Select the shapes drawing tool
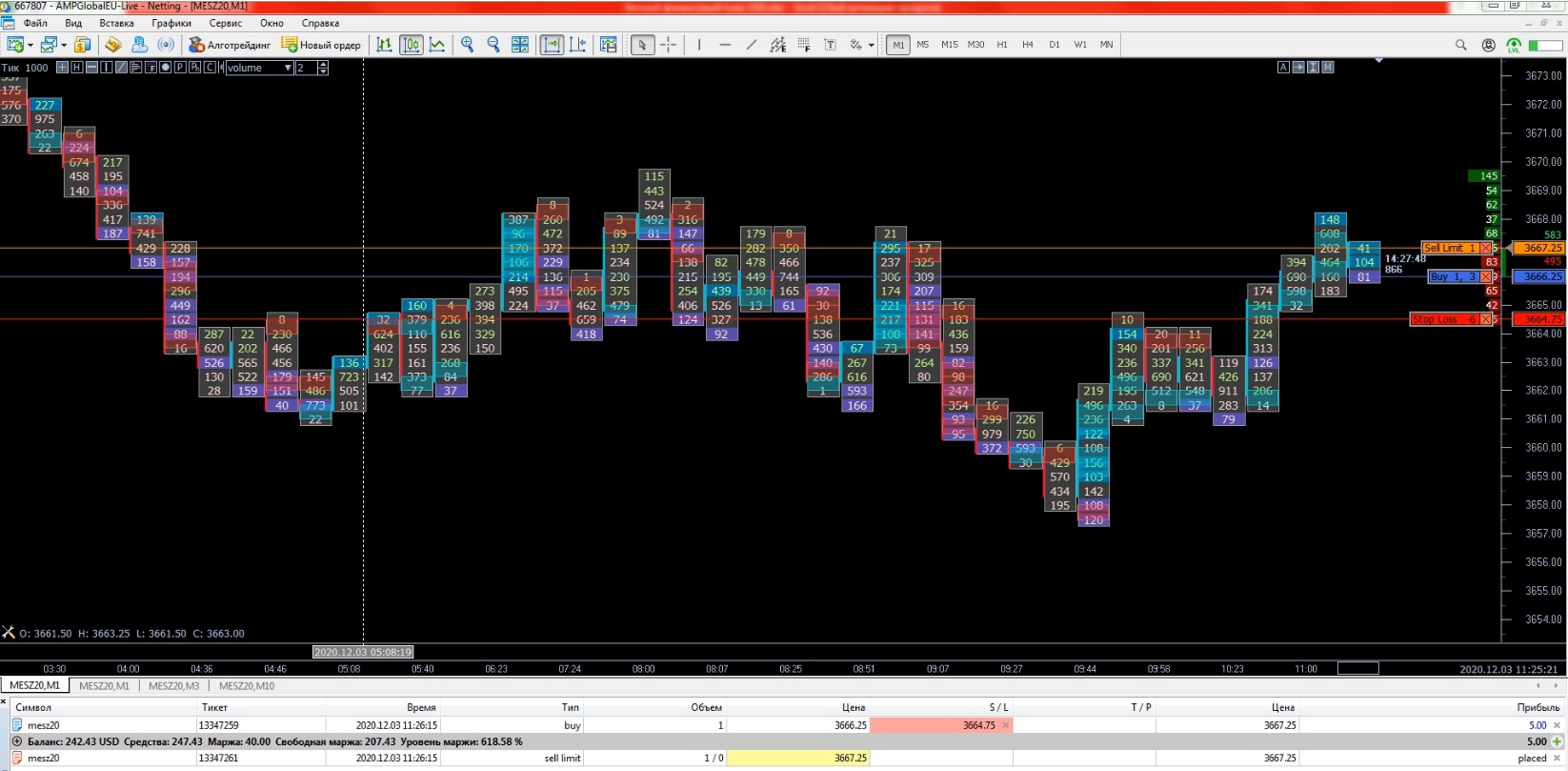Image resolution: width=1568 pixels, height=771 pixels. [x=855, y=45]
